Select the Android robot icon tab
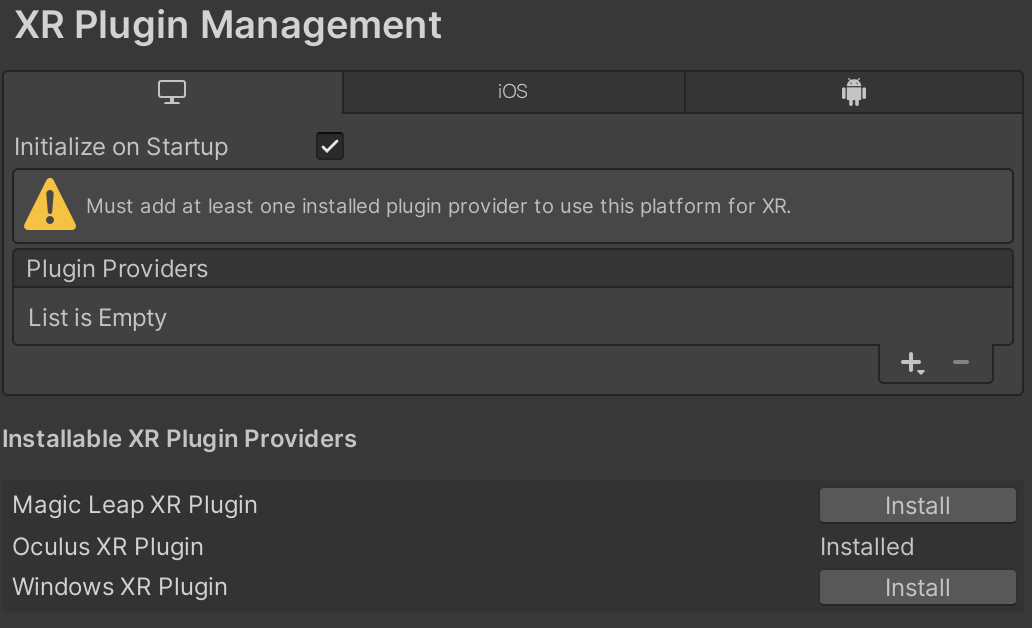The image size is (1032, 628). click(x=853, y=92)
